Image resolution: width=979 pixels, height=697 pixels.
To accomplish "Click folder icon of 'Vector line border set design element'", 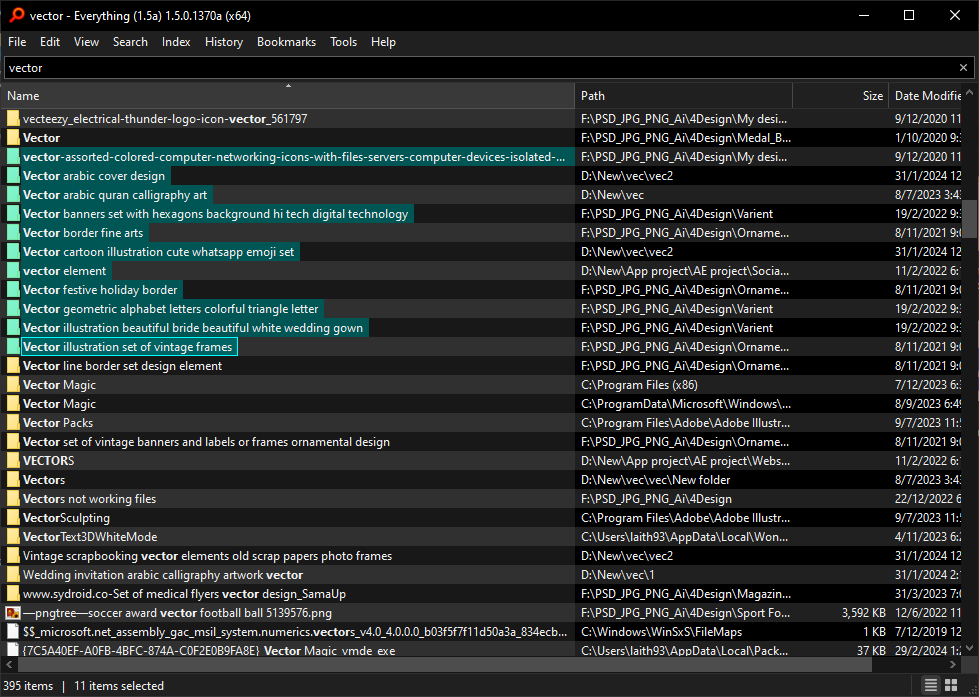I will coord(13,366).
